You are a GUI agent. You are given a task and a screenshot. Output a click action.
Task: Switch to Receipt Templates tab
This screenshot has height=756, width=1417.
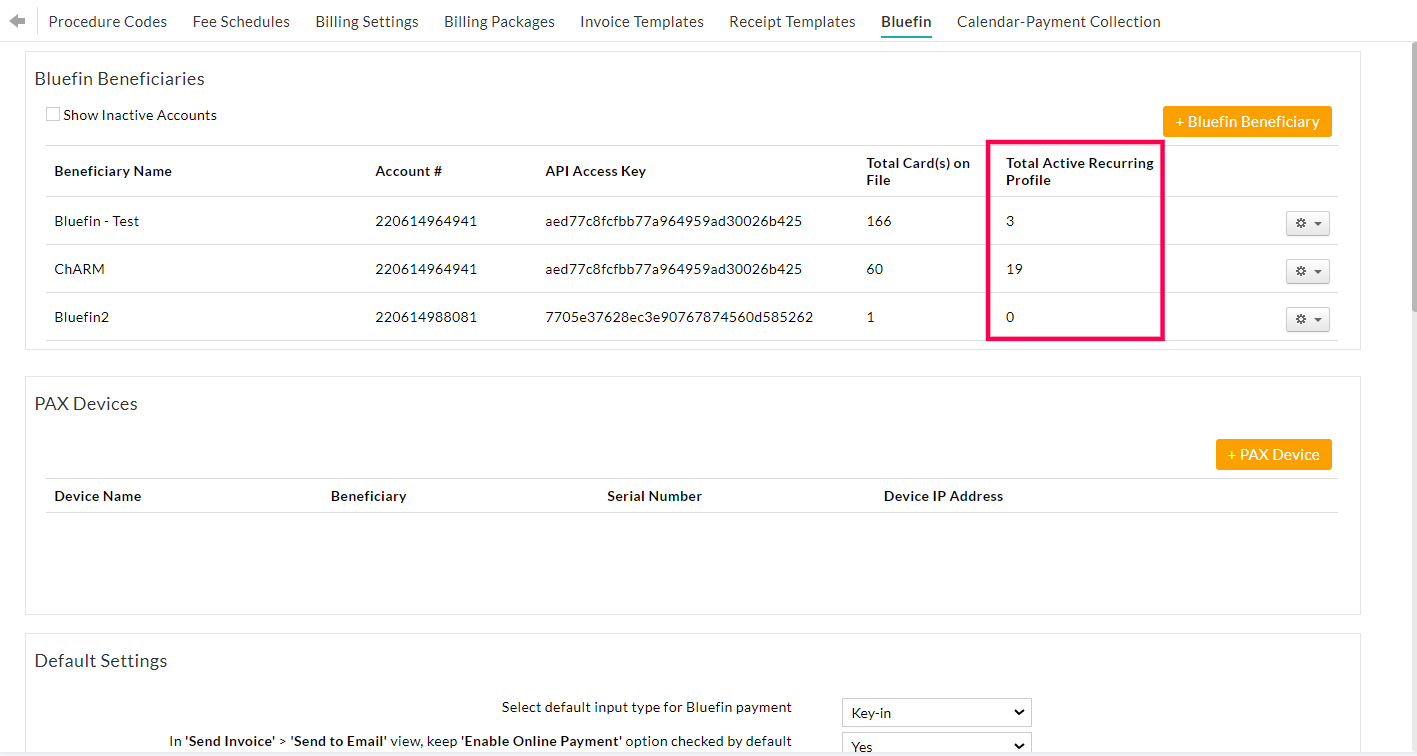(792, 22)
